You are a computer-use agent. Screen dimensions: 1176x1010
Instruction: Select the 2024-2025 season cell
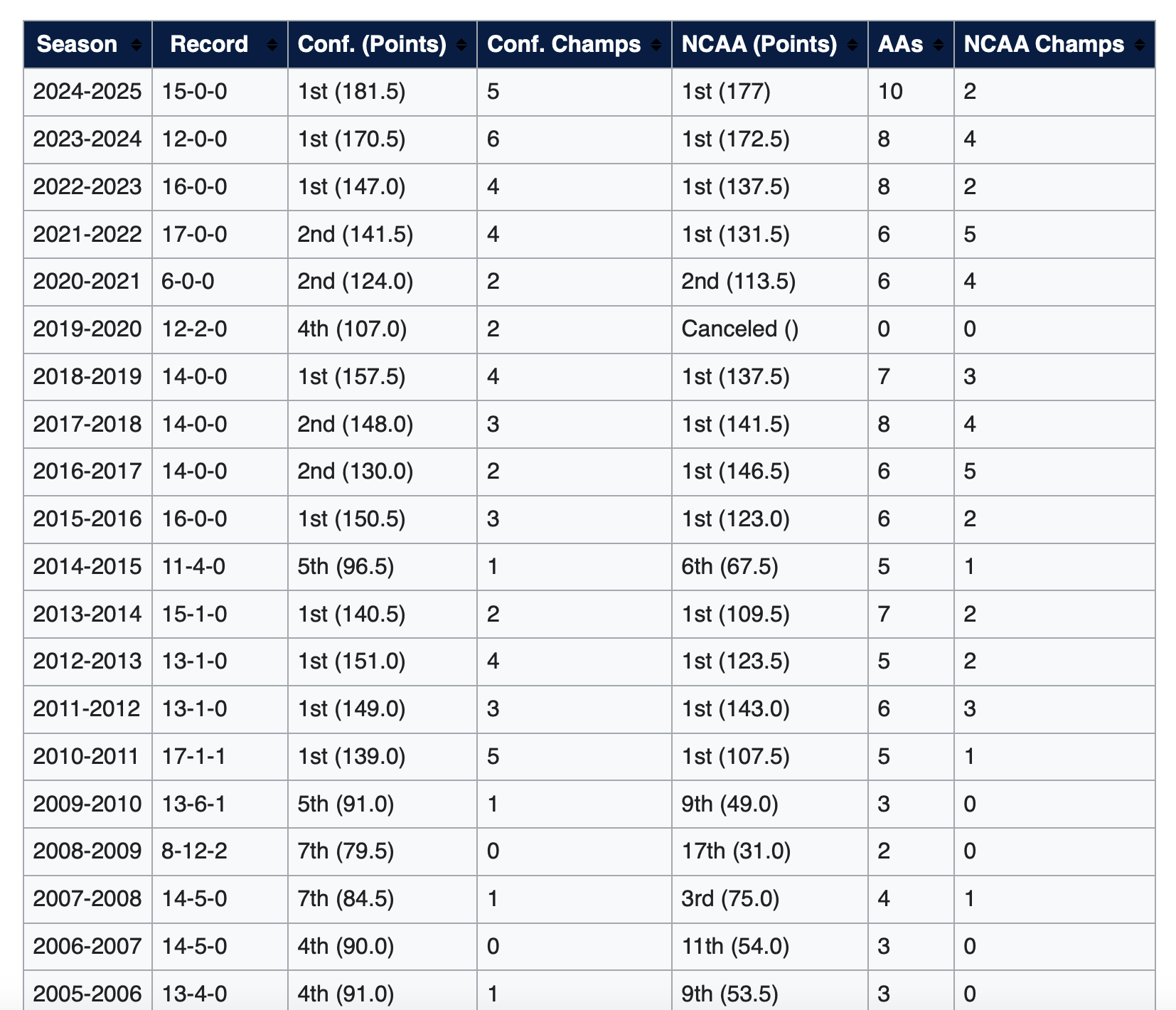(x=87, y=92)
